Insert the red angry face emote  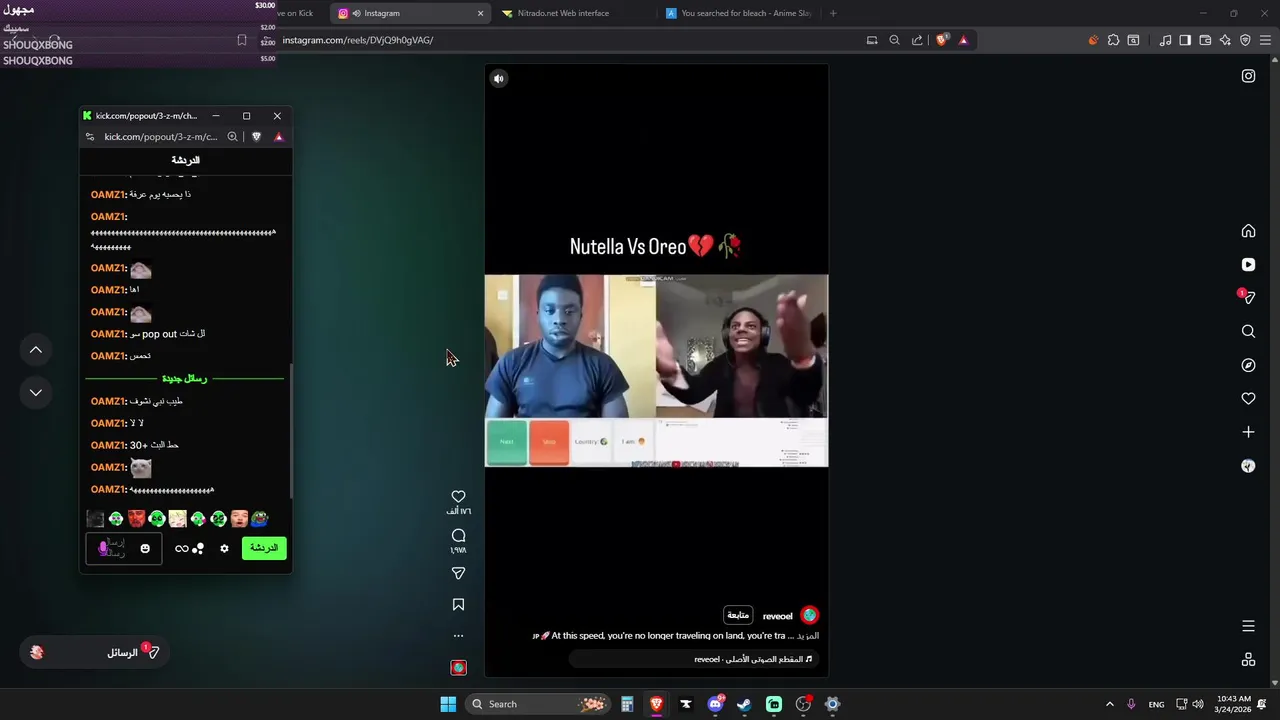click(136, 518)
